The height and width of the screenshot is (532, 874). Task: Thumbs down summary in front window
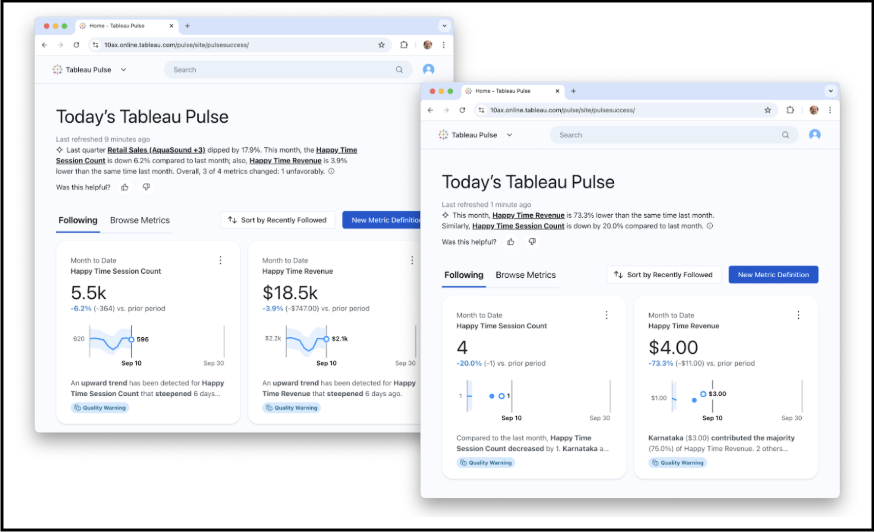pyautogui.click(x=532, y=241)
